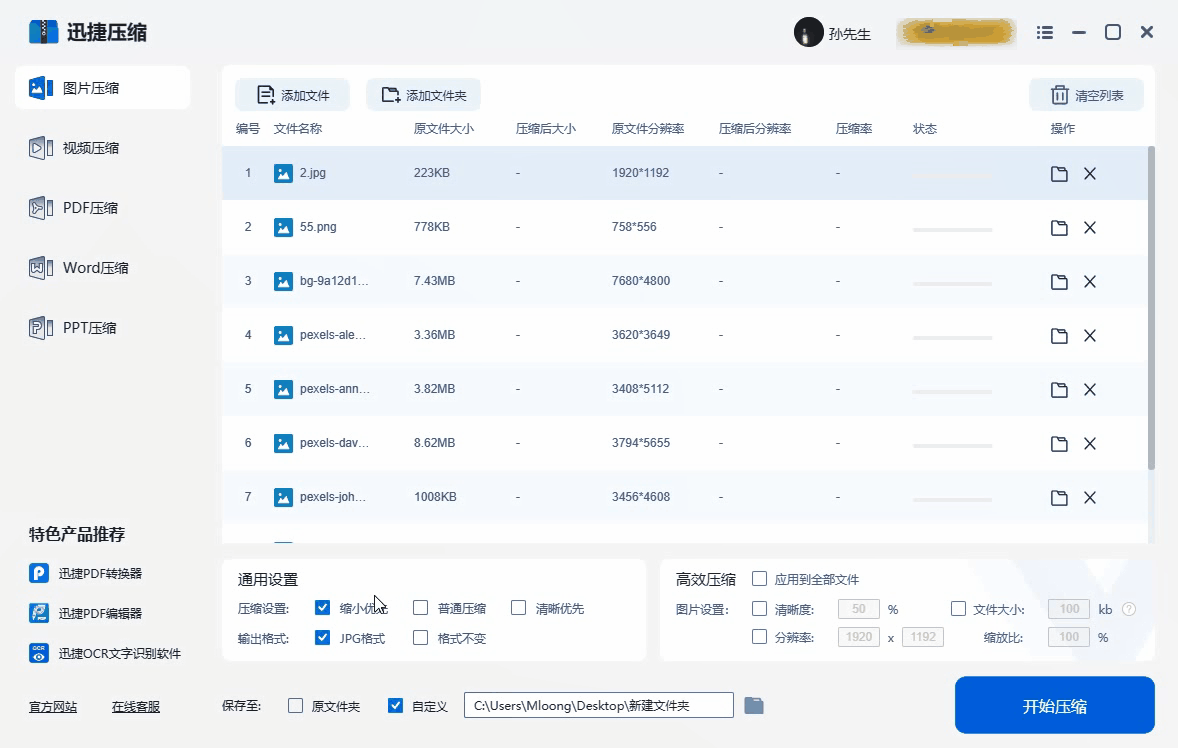Image resolution: width=1178 pixels, height=748 pixels.
Task: Click the 添加文件 add file button
Action: pyautogui.click(x=292, y=95)
